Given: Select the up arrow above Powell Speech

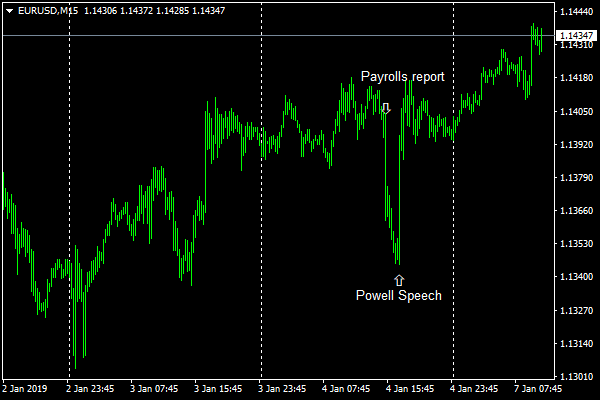Looking at the screenshot, I should coord(399,280).
